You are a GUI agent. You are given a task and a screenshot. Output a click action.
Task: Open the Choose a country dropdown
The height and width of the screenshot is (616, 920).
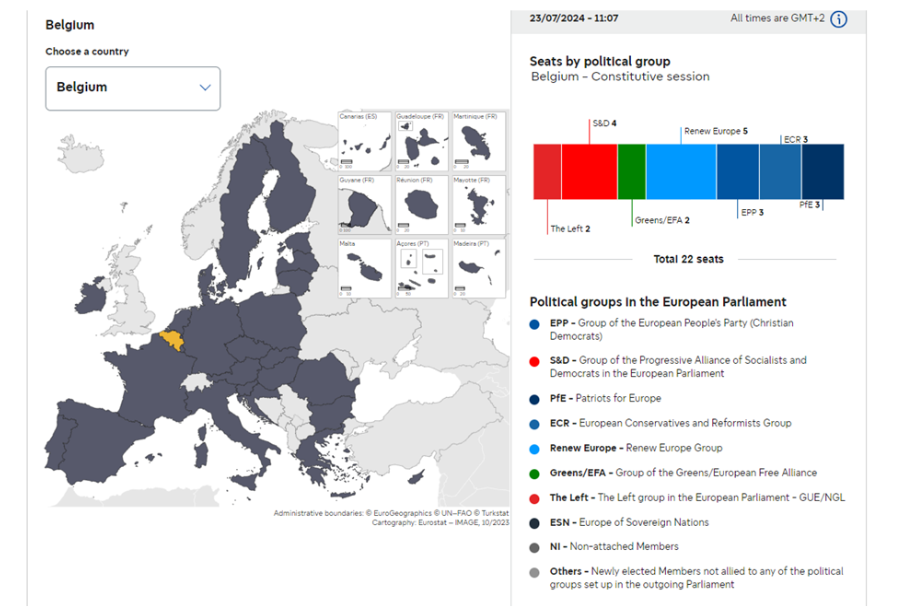coord(133,88)
